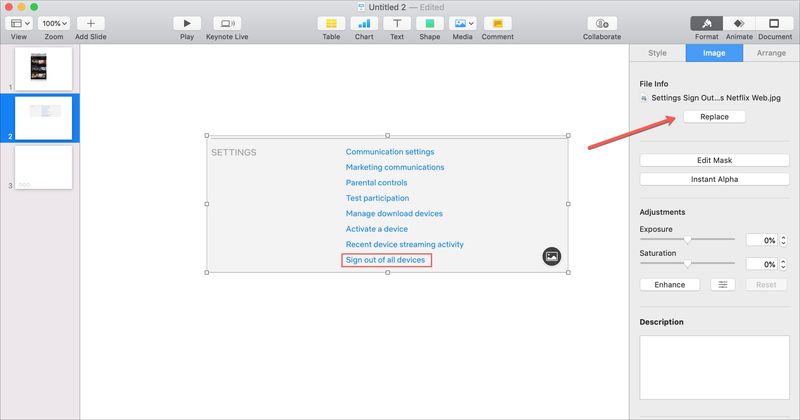Click the Exposure percentage field

(x=762, y=240)
